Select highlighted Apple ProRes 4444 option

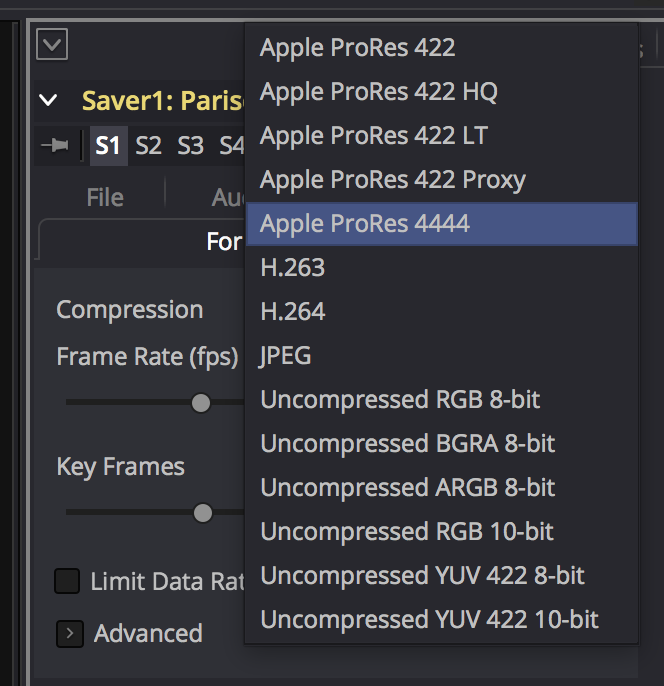coord(441,224)
